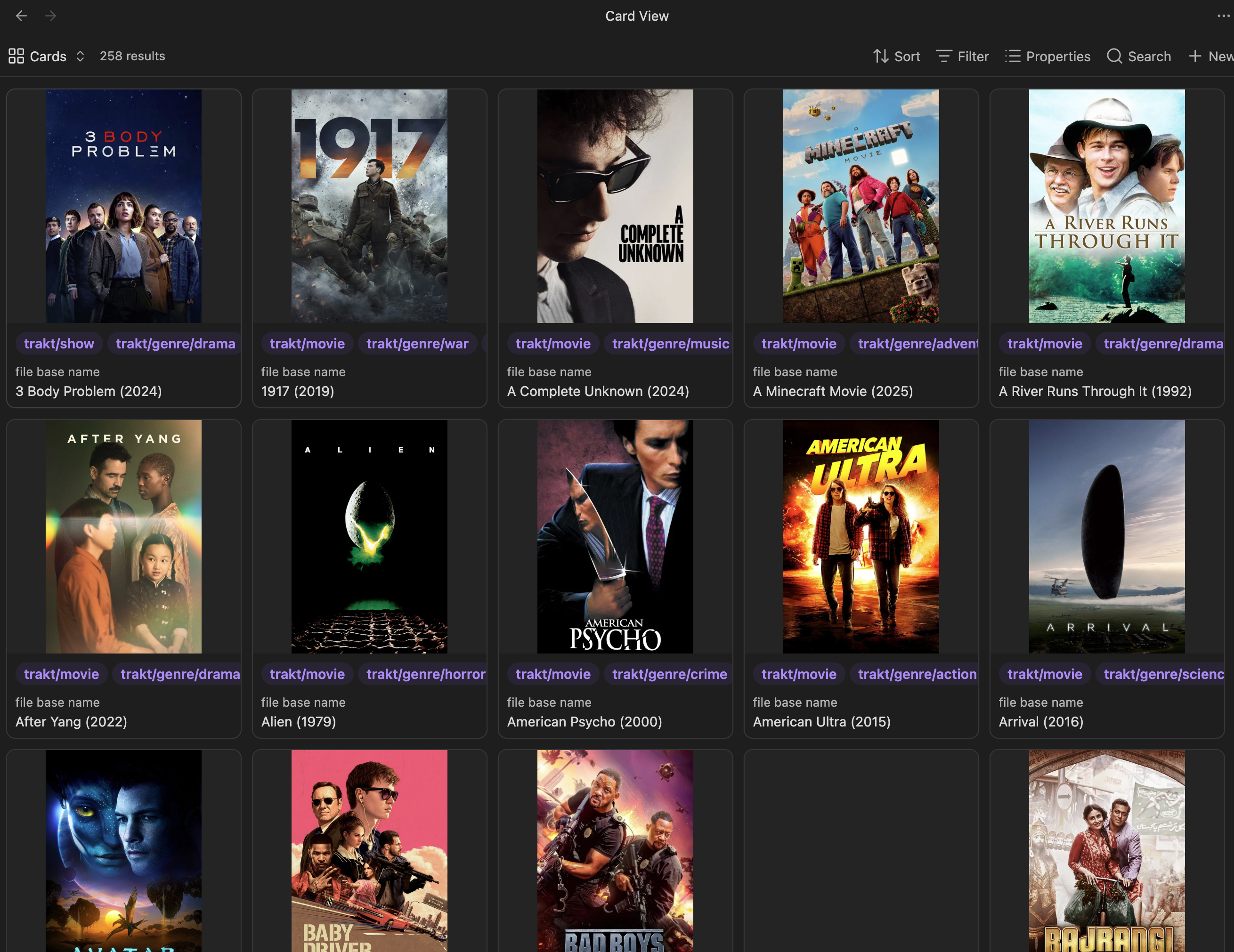Click the trakt/genre/horror tag on Alien
The height and width of the screenshot is (952, 1234).
tap(425, 674)
